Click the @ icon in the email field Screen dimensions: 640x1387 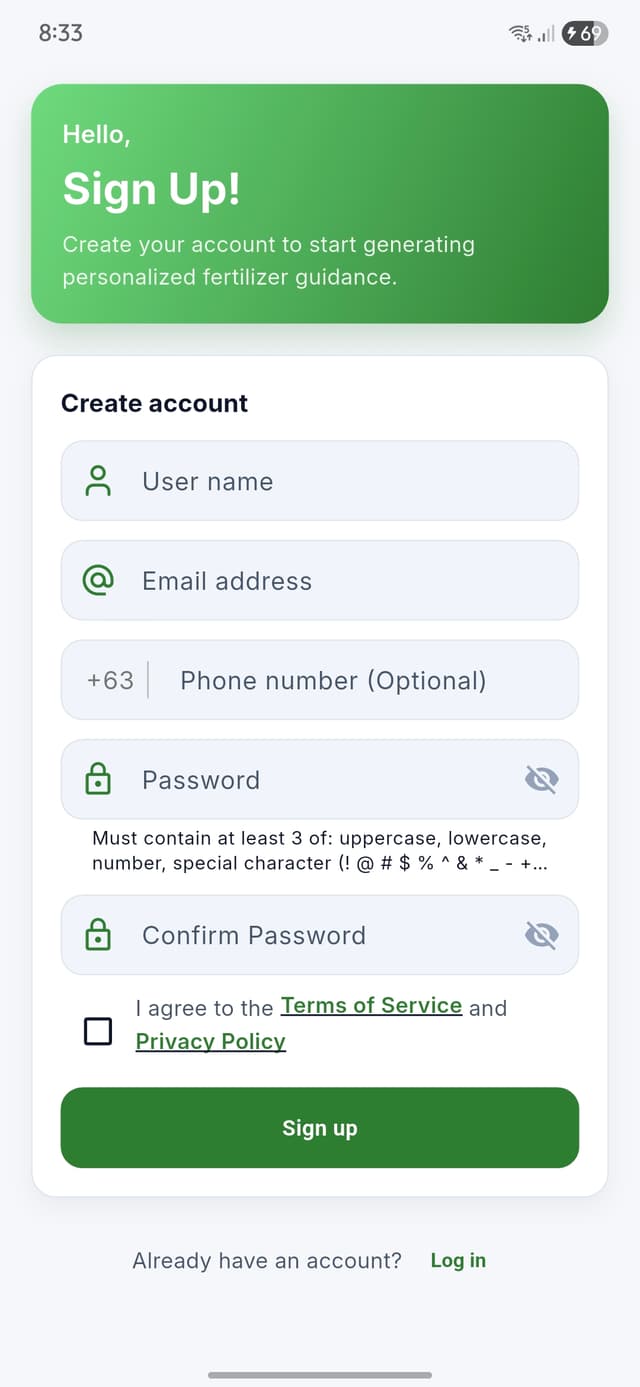[98, 580]
